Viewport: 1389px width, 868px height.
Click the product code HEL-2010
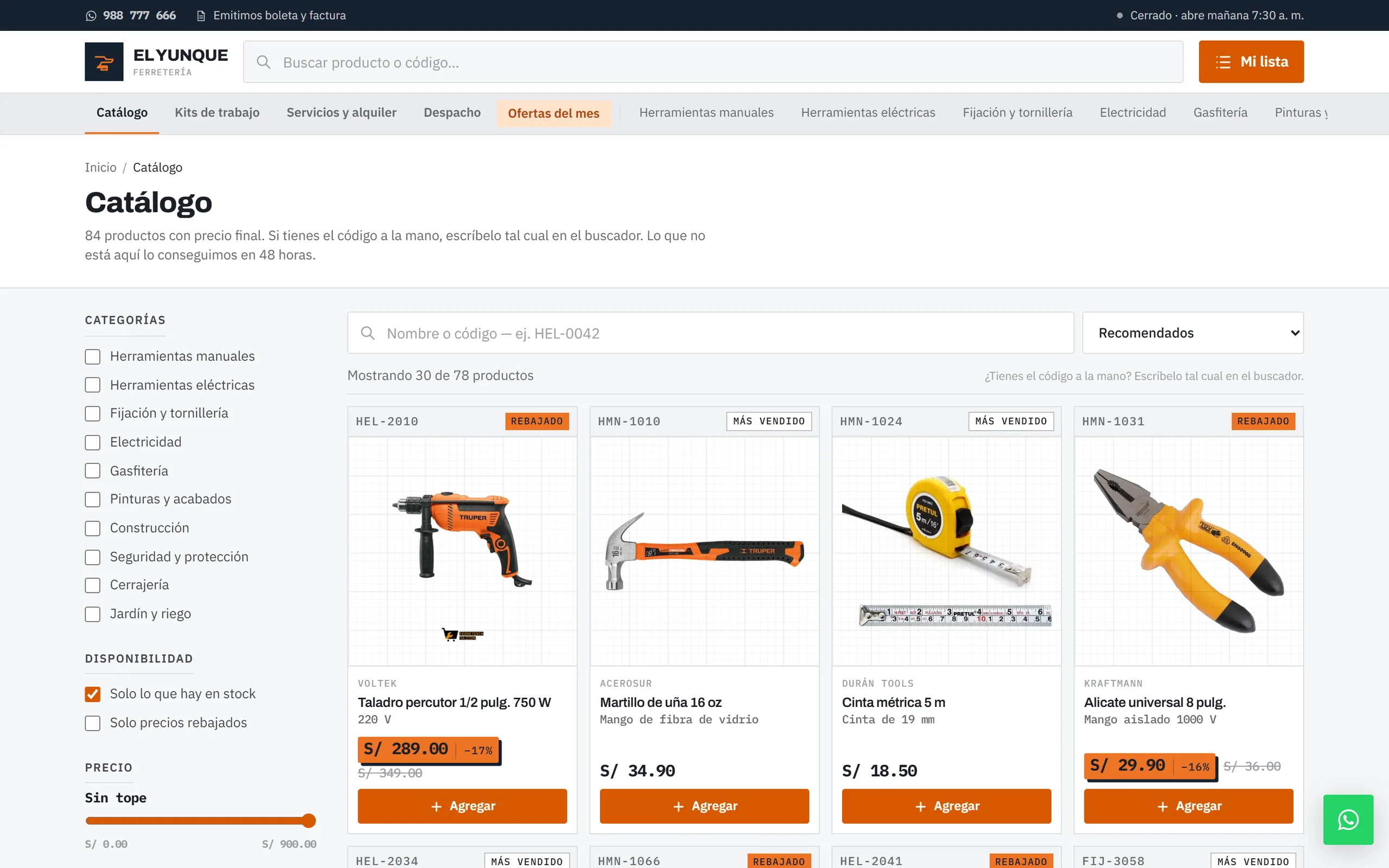[387, 422]
